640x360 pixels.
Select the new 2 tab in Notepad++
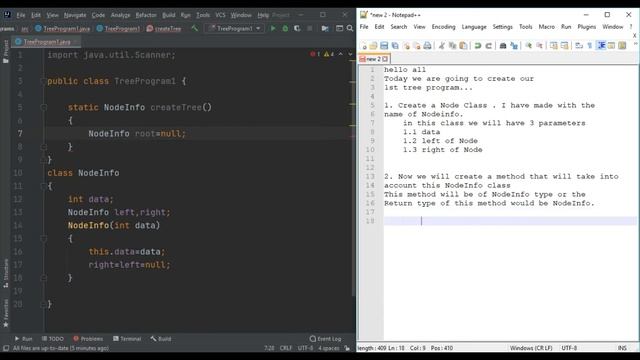pyautogui.click(x=373, y=59)
